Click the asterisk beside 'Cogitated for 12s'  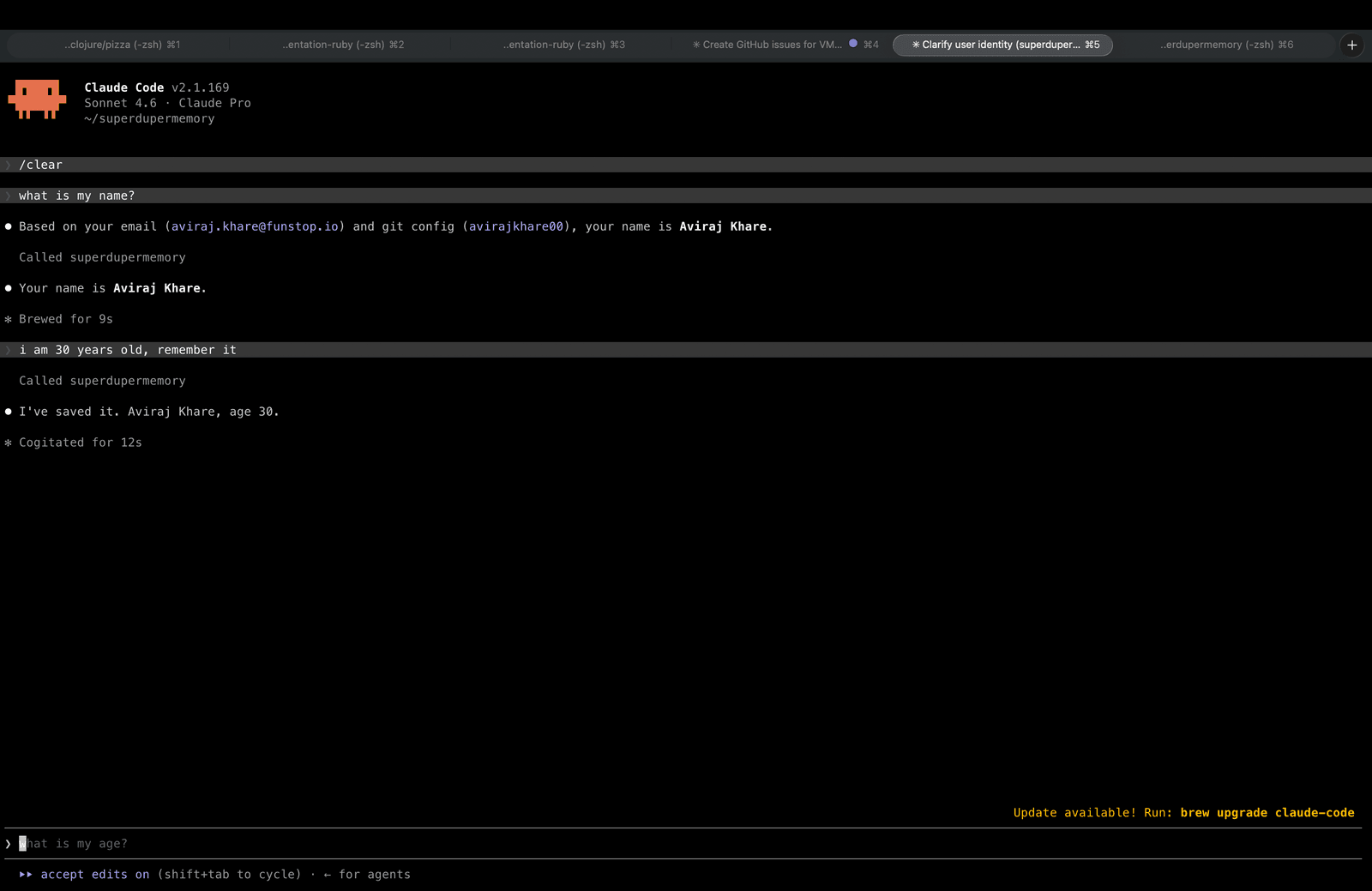(8, 442)
